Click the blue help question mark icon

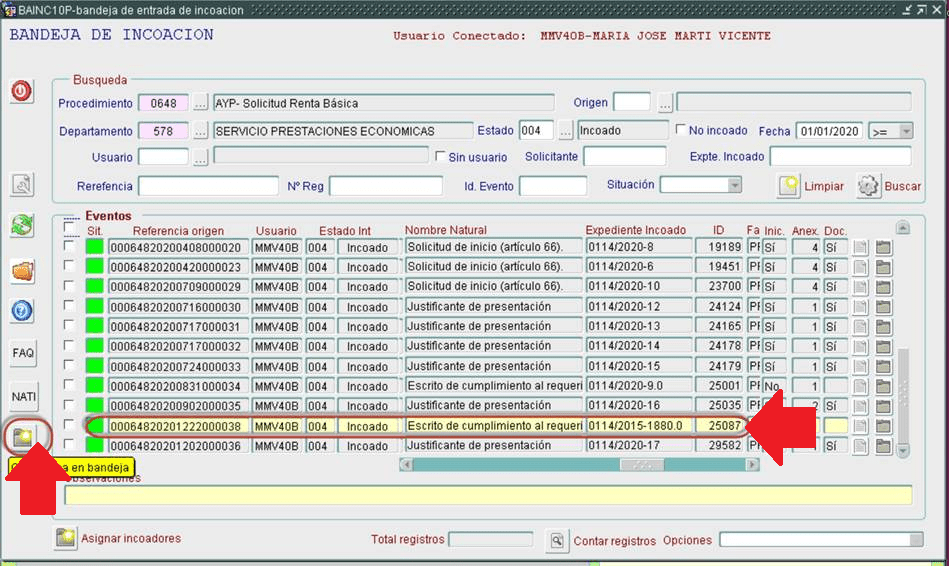(22, 311)
